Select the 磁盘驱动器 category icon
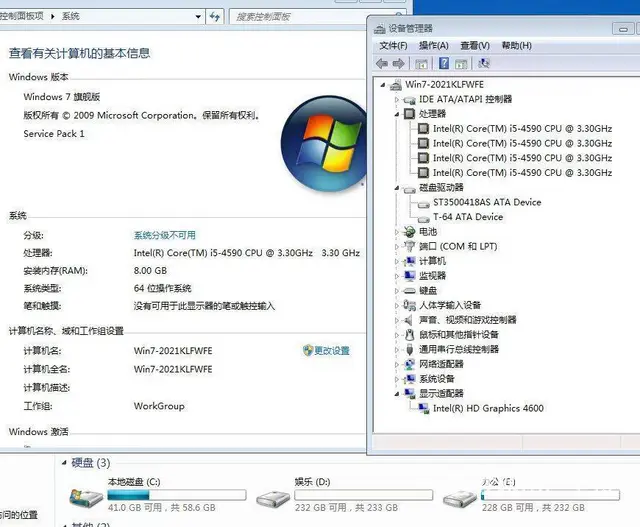This screenshot has height=527, width=640. [x=409, y=188]
